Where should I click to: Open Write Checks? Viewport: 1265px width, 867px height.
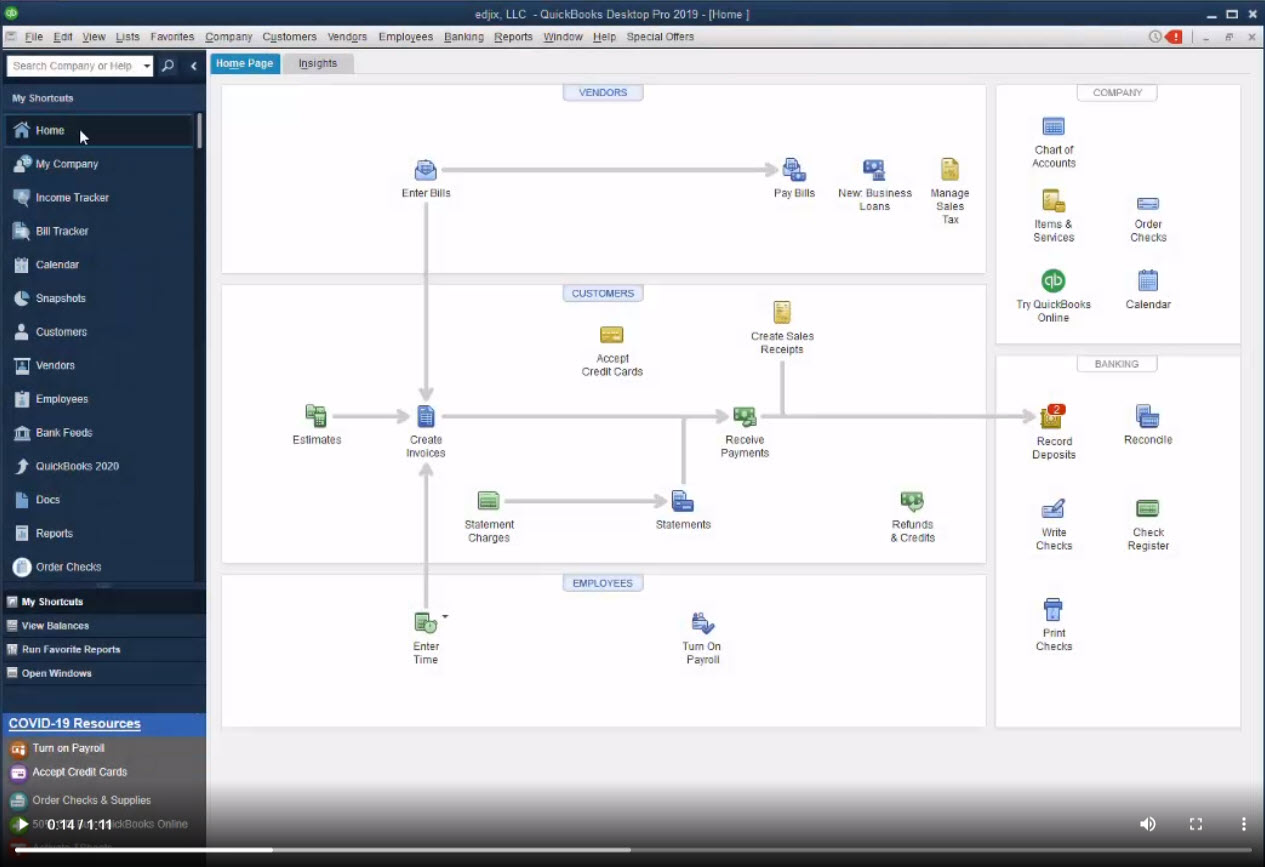tap(1053, 510)
